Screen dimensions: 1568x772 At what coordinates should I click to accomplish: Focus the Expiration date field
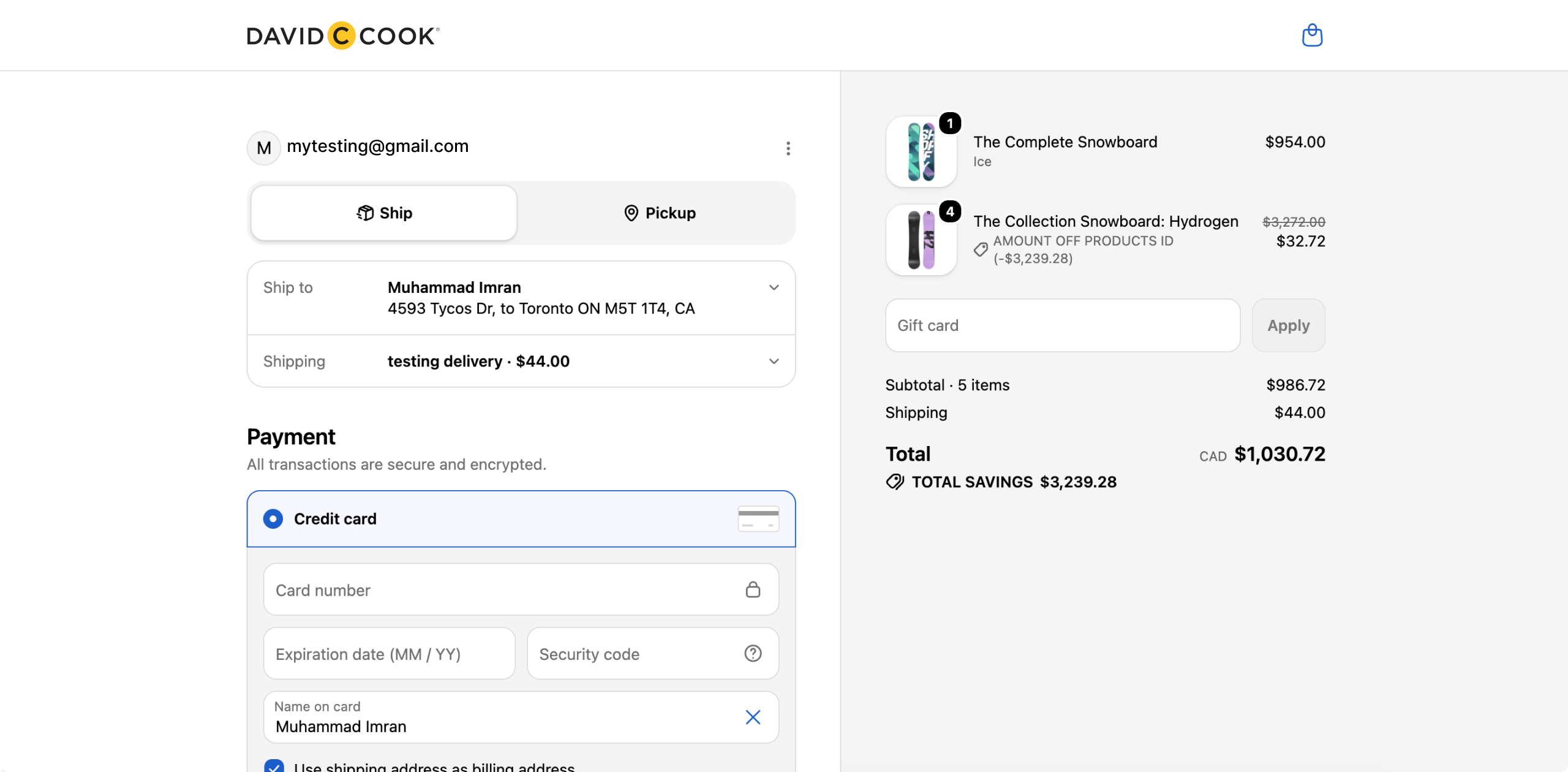pos(390,654)
